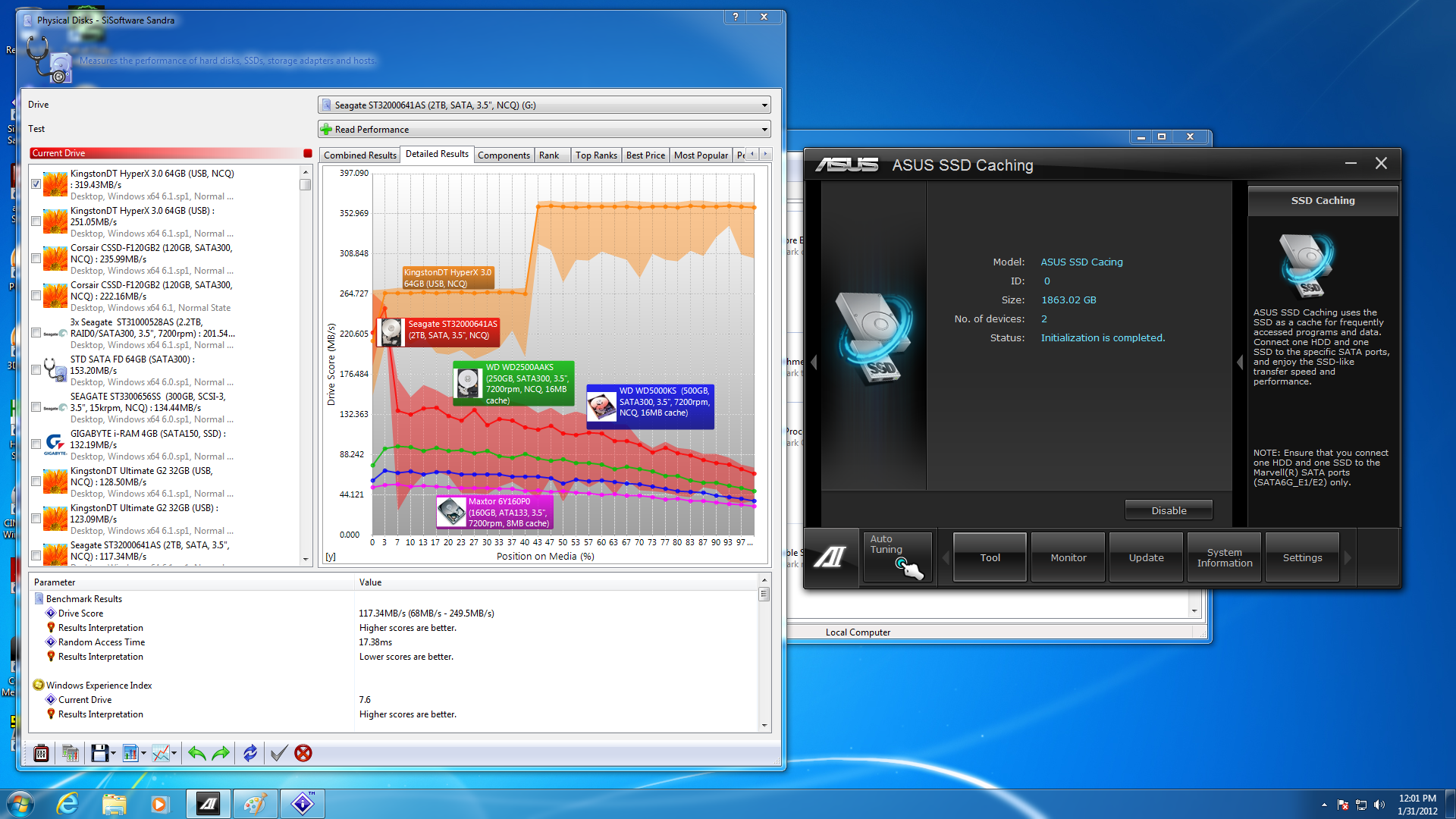Switch to the Top Ranks tab

point(596,155)
